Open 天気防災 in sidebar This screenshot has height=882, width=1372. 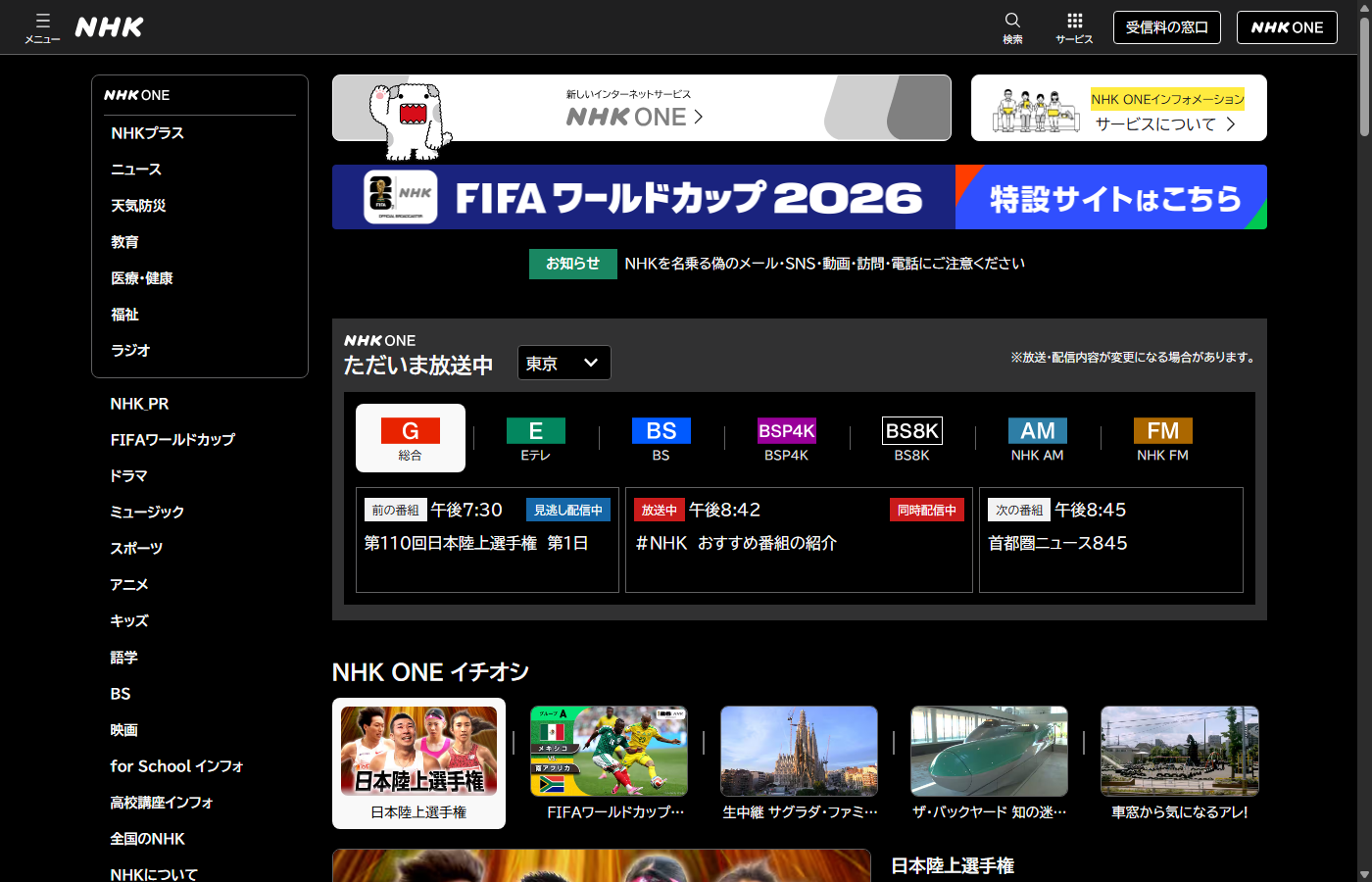(138, 206)
